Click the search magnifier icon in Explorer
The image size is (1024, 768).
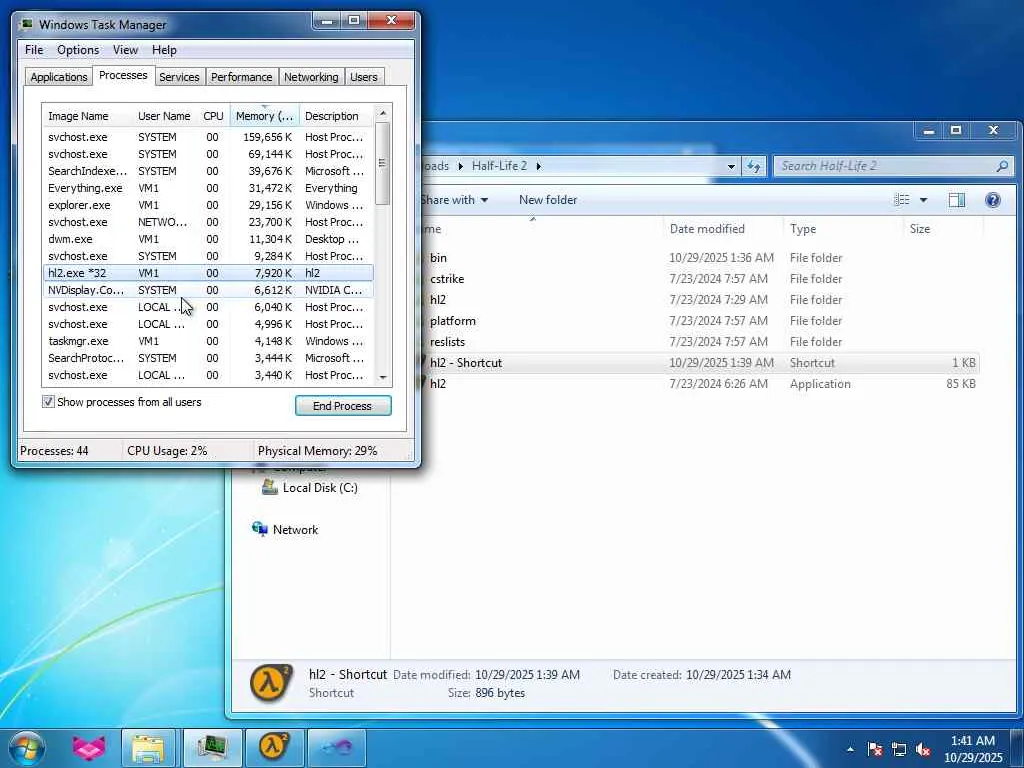(1002, 166)
